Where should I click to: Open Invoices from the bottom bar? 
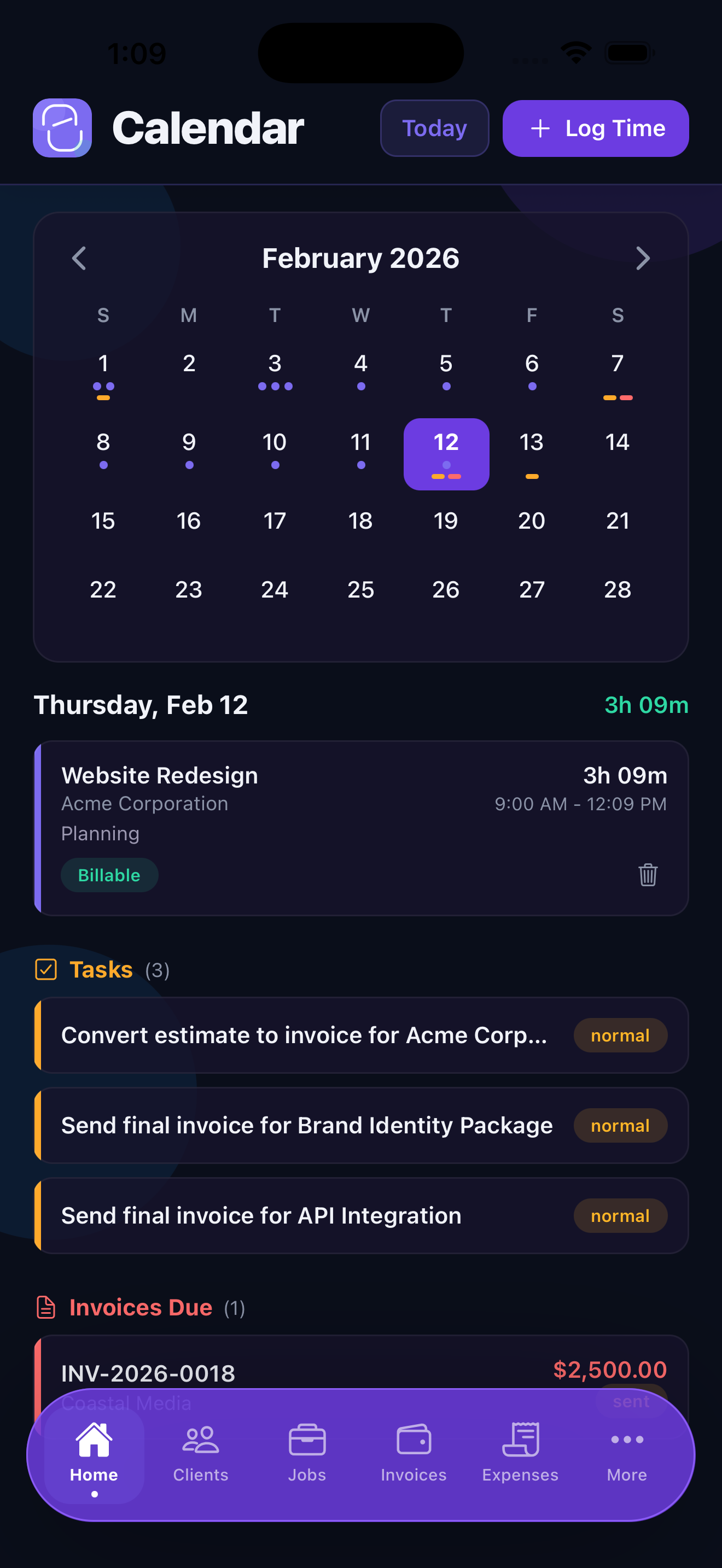click(x=414, y=1440)
